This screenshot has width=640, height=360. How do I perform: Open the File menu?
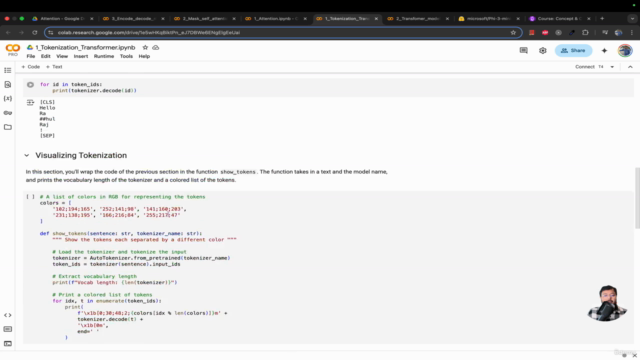click(31, 56)
